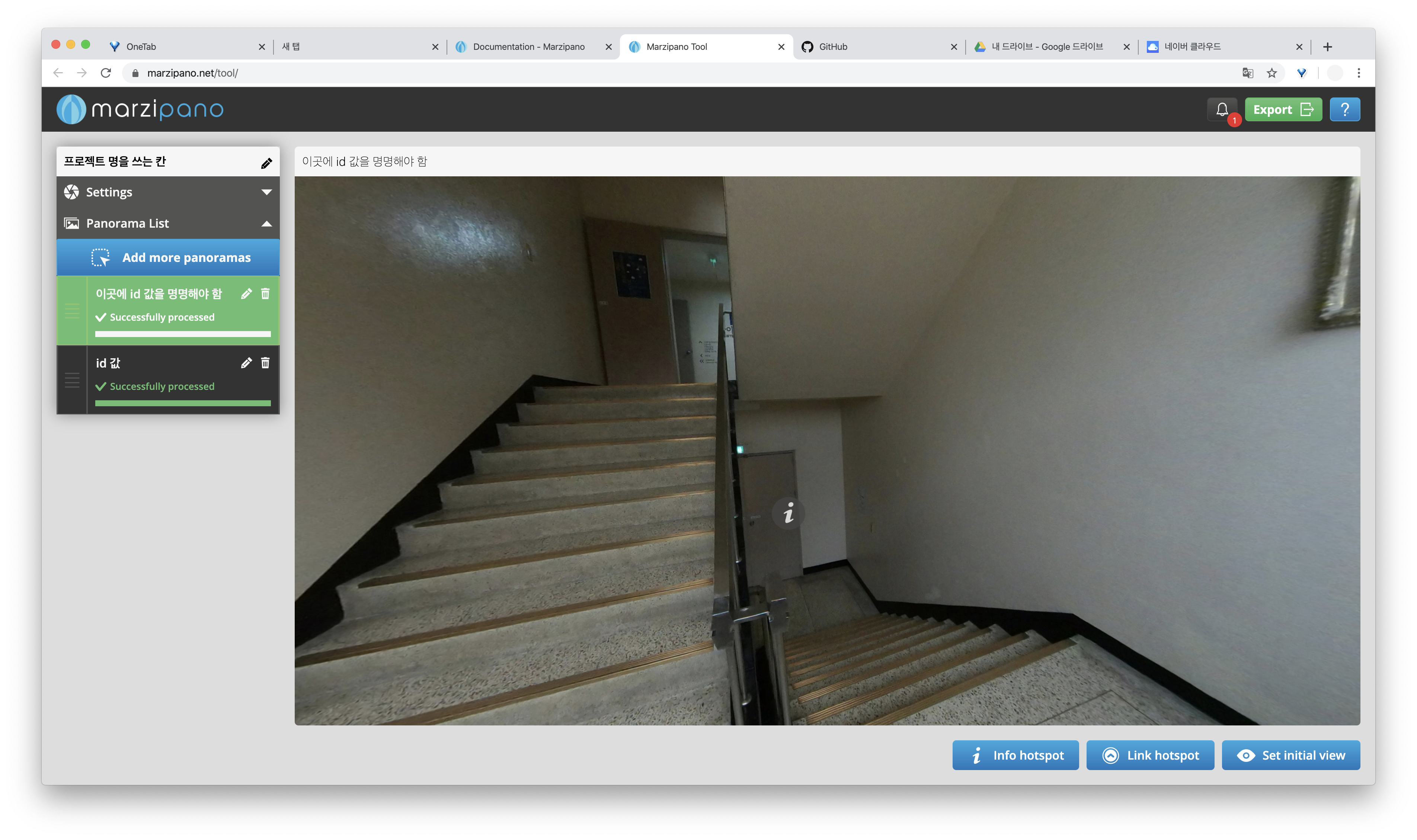Screen dimensions: 1417x840
Task: Rename the 'id 값' panorama with pencil
Action: [x=246, y=363]
